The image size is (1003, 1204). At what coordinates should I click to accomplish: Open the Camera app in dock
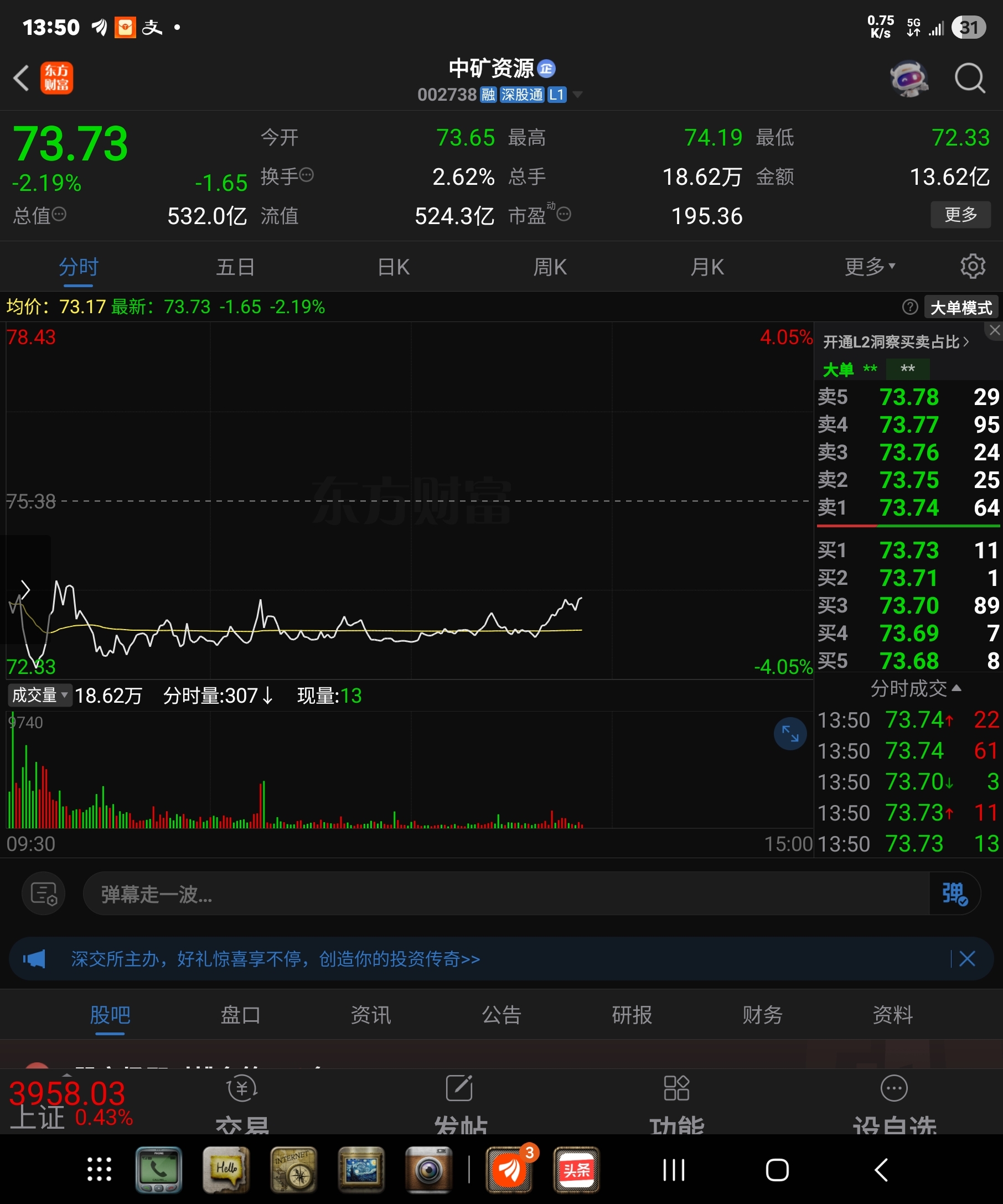point(428,1170)
